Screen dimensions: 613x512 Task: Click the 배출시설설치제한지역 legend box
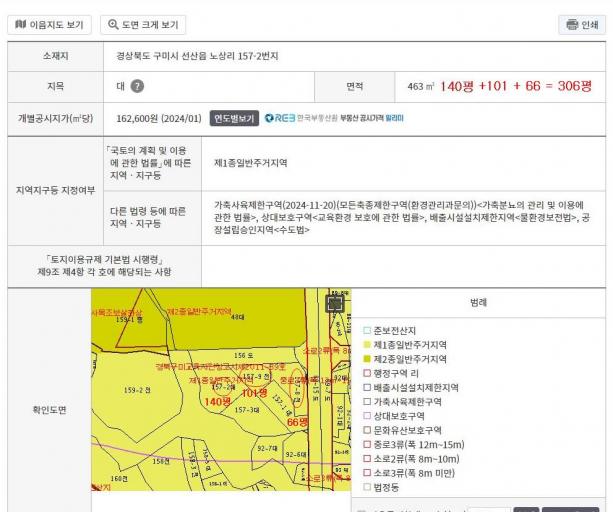367,388
